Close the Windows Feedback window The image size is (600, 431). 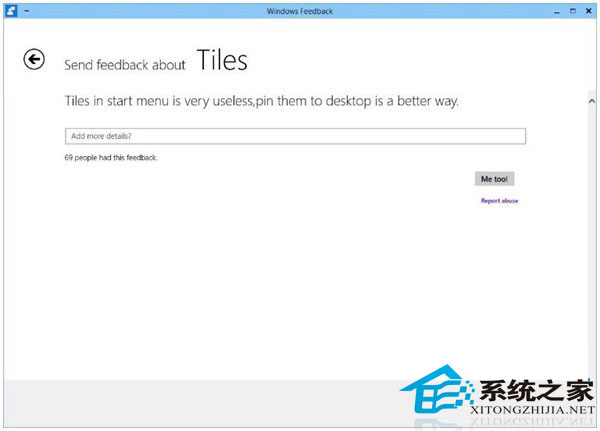click(589, 11)
